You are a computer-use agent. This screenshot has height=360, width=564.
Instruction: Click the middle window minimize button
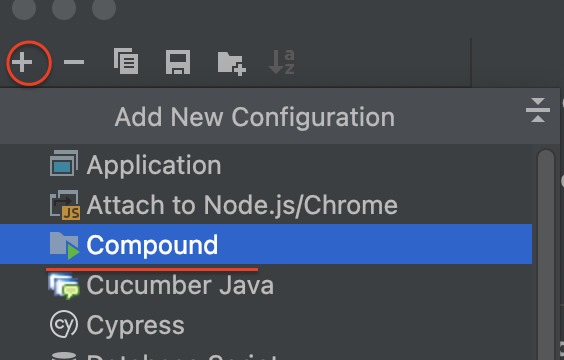64,8
